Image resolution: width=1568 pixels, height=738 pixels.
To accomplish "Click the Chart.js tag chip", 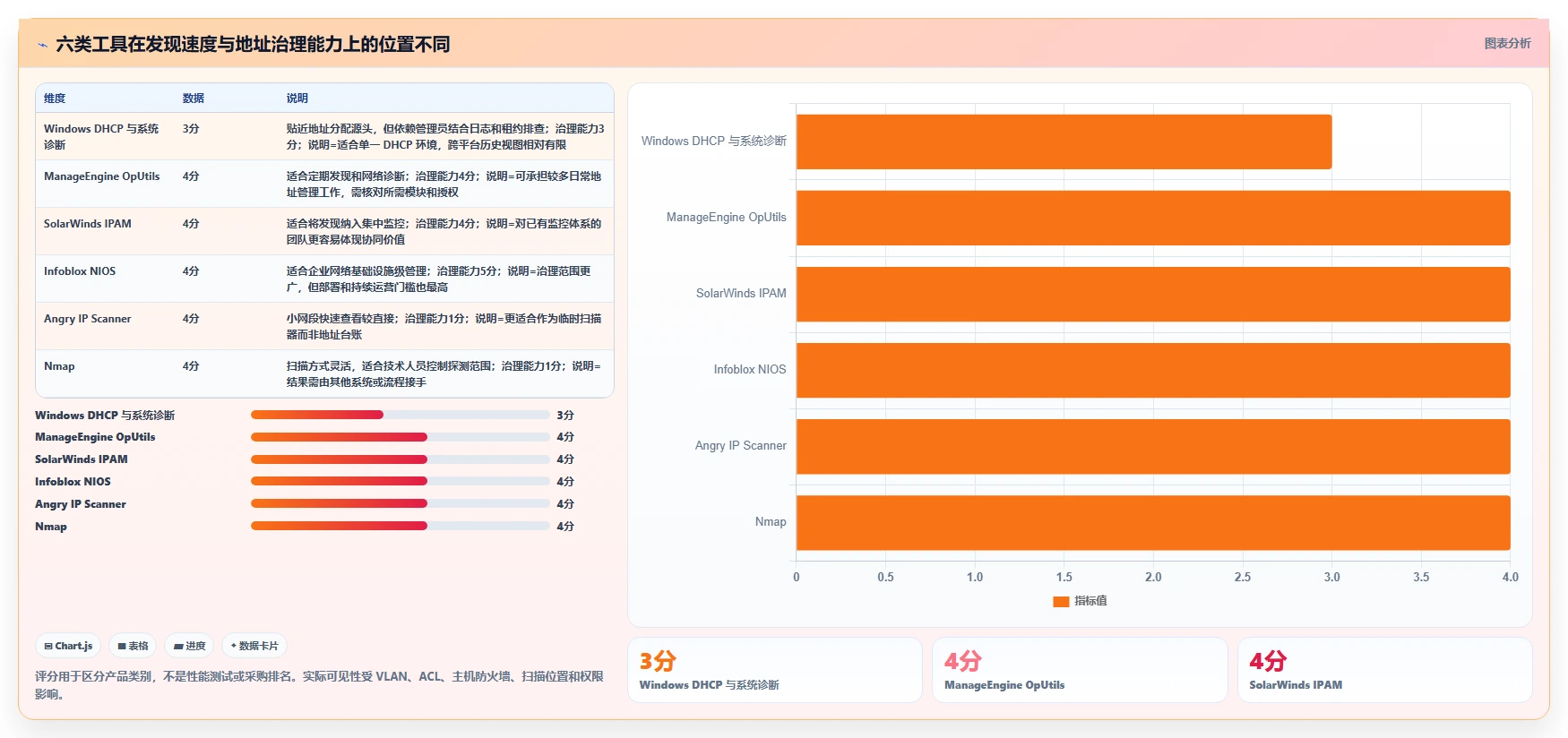I will pos(69,646).
